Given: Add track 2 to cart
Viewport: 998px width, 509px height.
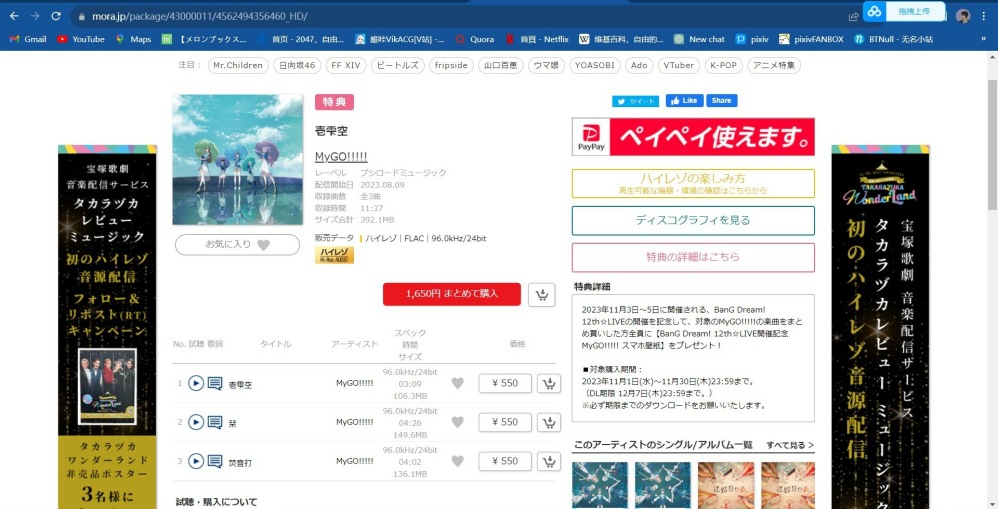Looking at the screenshot, I should tap(549, 422).
